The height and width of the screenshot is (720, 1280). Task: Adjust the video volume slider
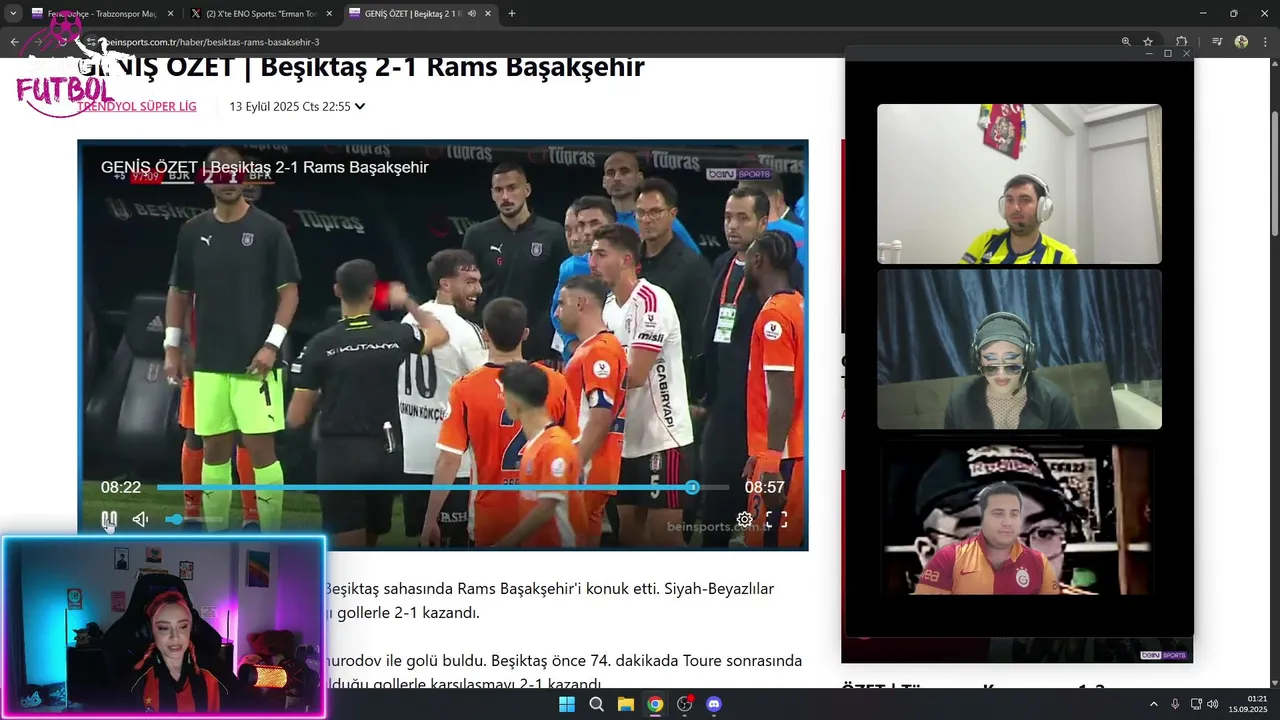click(195, 519)
